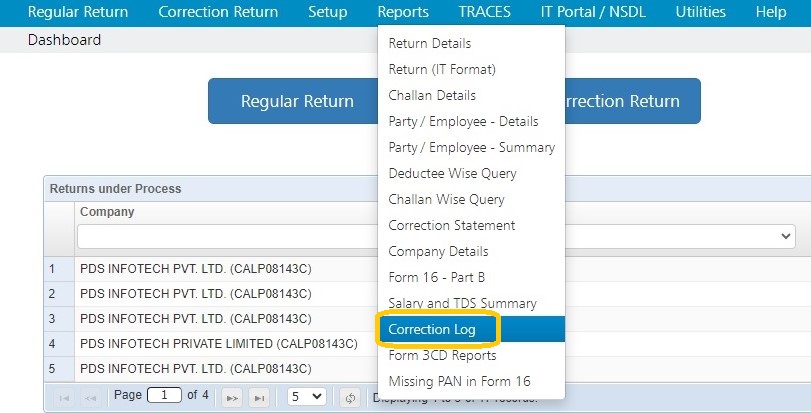Select Deductee Wise Query
Screen dimensions: 811x413
453,173
